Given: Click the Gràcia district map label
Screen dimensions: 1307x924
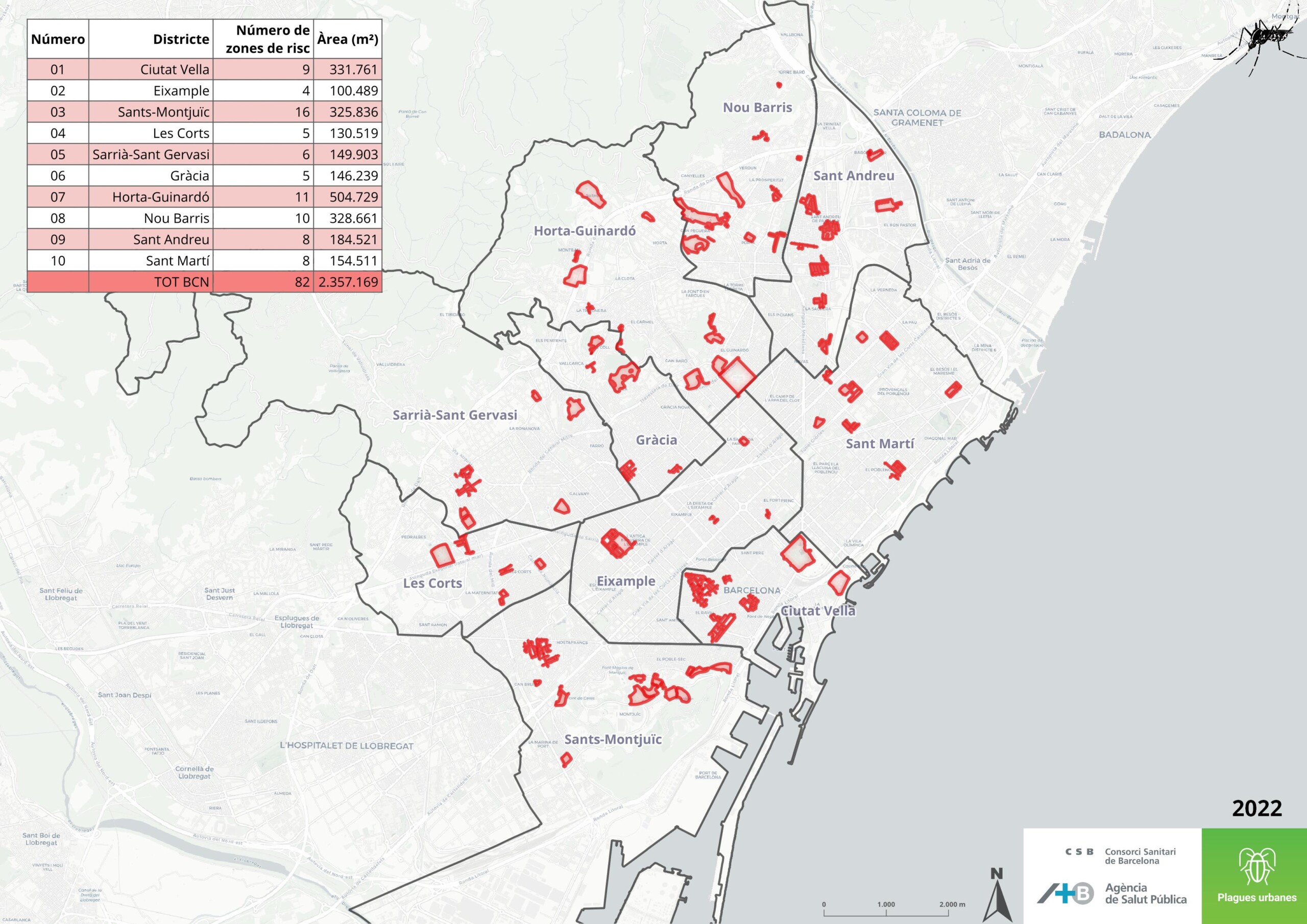Looking at the screenshot, I should pos(657,440).
